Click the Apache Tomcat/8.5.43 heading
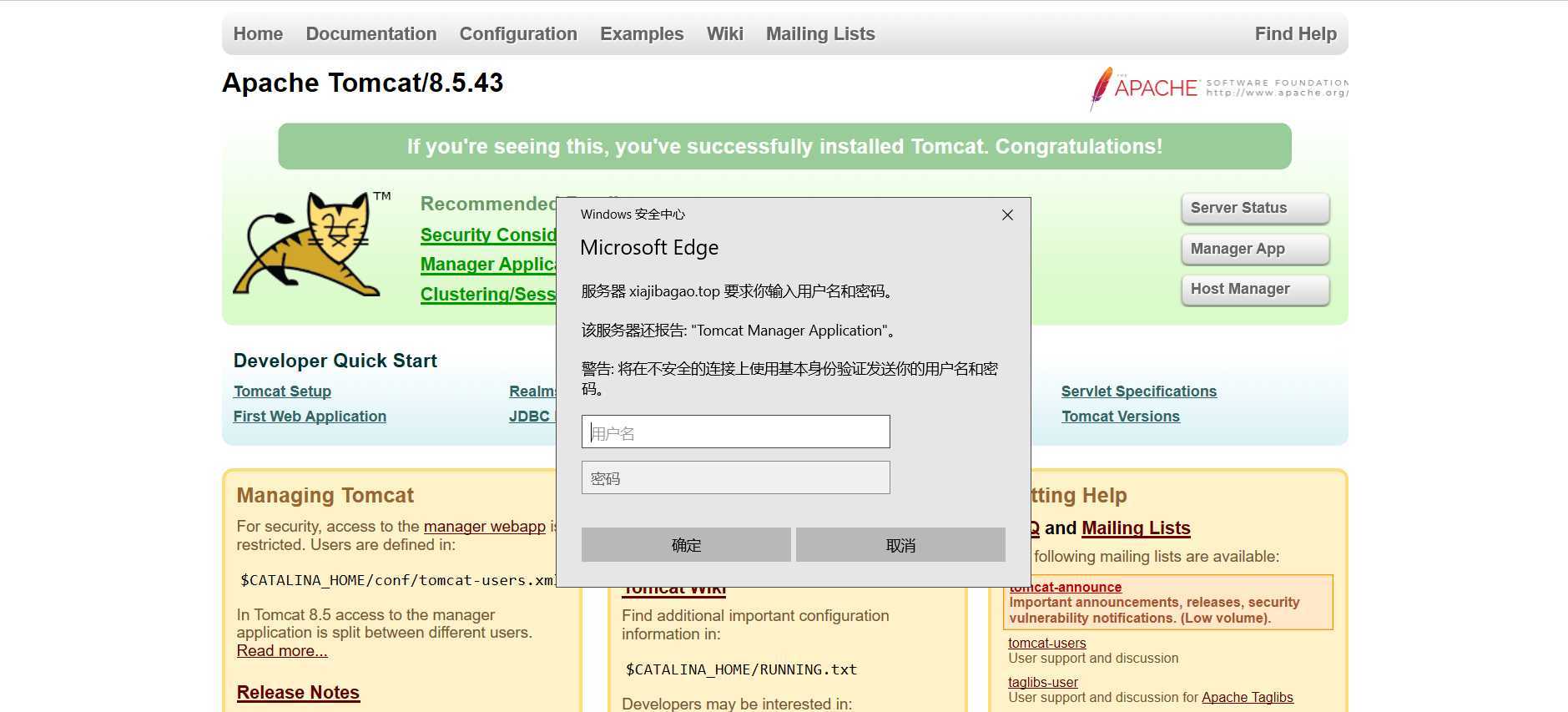The height and width of the screenshot is (712, 1568). [363, 83]
